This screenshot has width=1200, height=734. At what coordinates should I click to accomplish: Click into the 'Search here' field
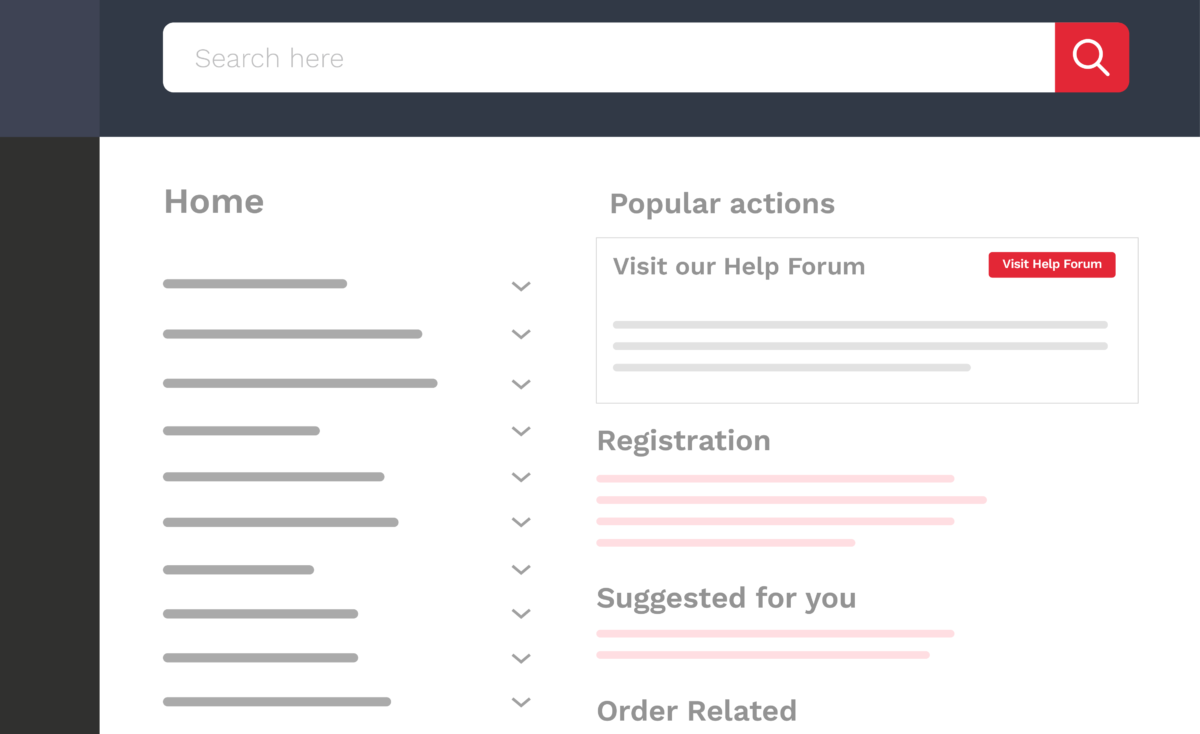[609, 57]
